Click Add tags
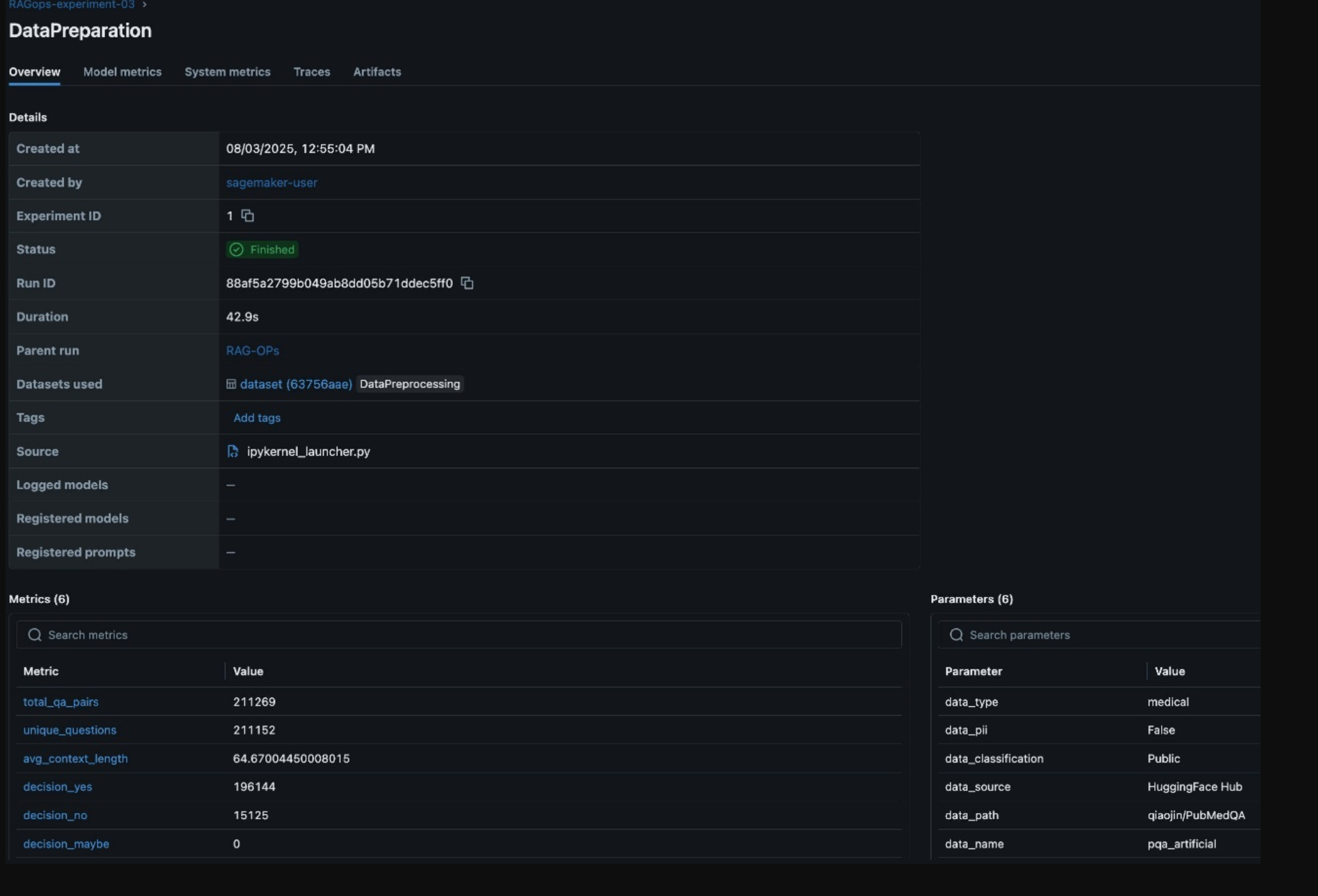This screenshot has height=896, width=1318. [x=256, y=418]
